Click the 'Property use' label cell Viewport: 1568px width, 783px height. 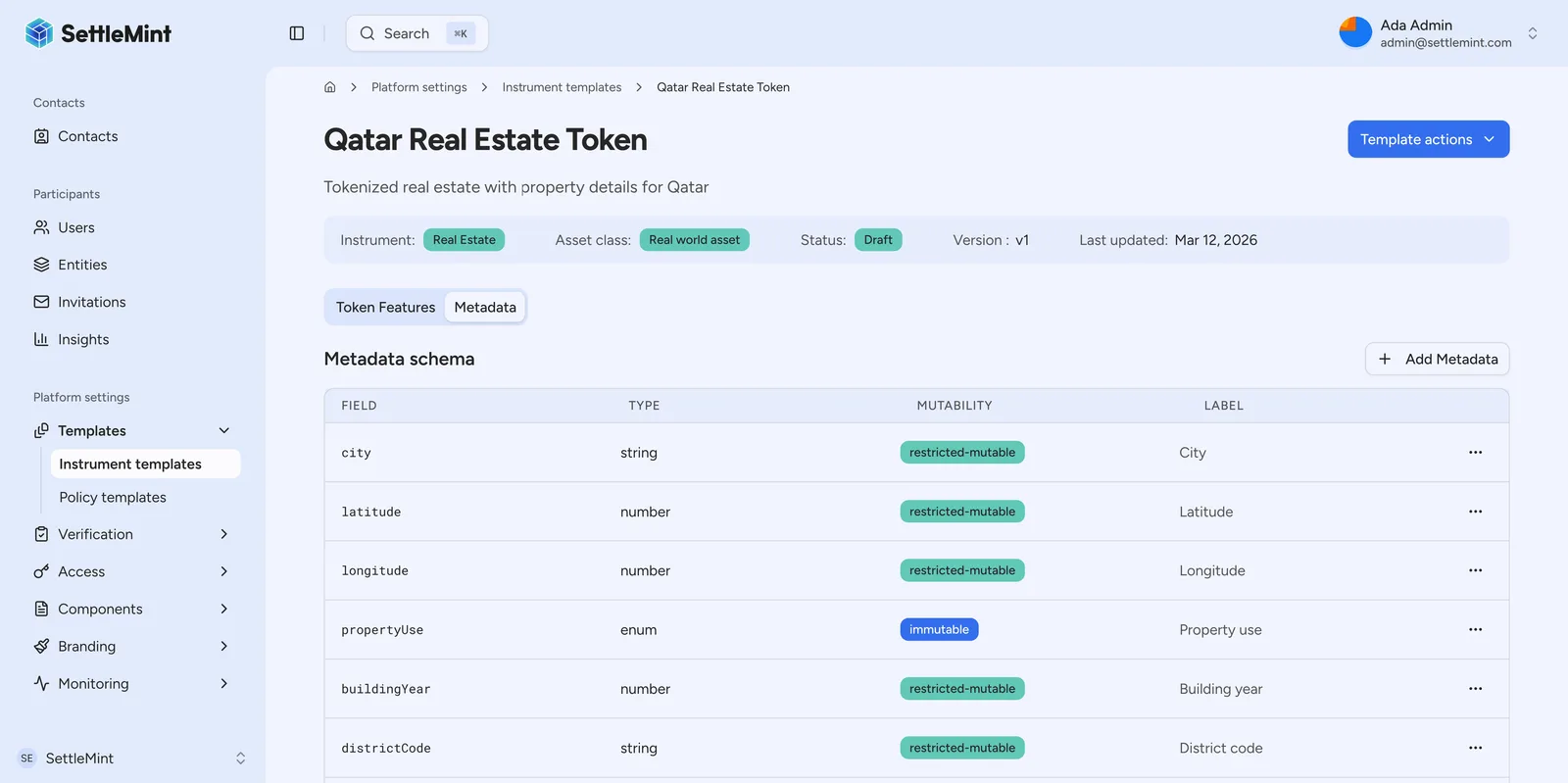pyautogui.click(x=1220, y=629)
